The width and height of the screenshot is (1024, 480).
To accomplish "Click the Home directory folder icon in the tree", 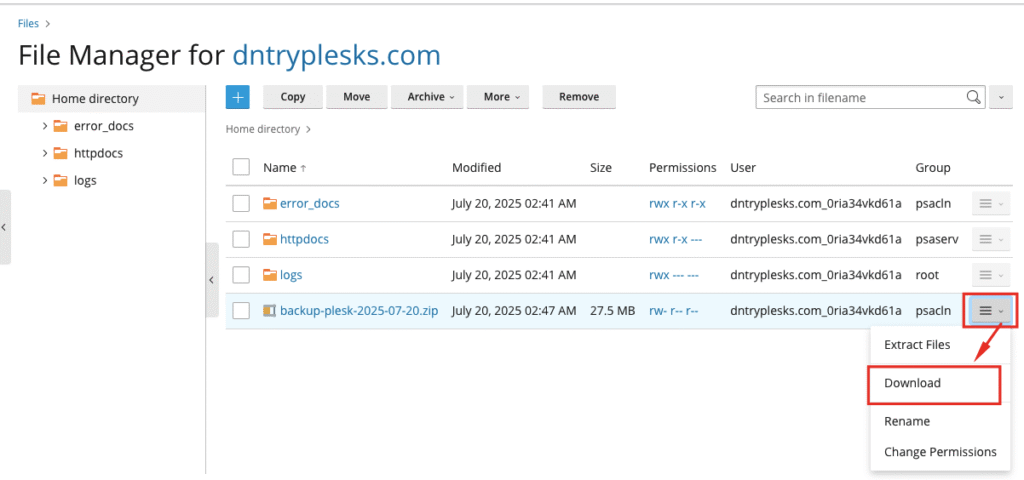I will pos(39,99).
